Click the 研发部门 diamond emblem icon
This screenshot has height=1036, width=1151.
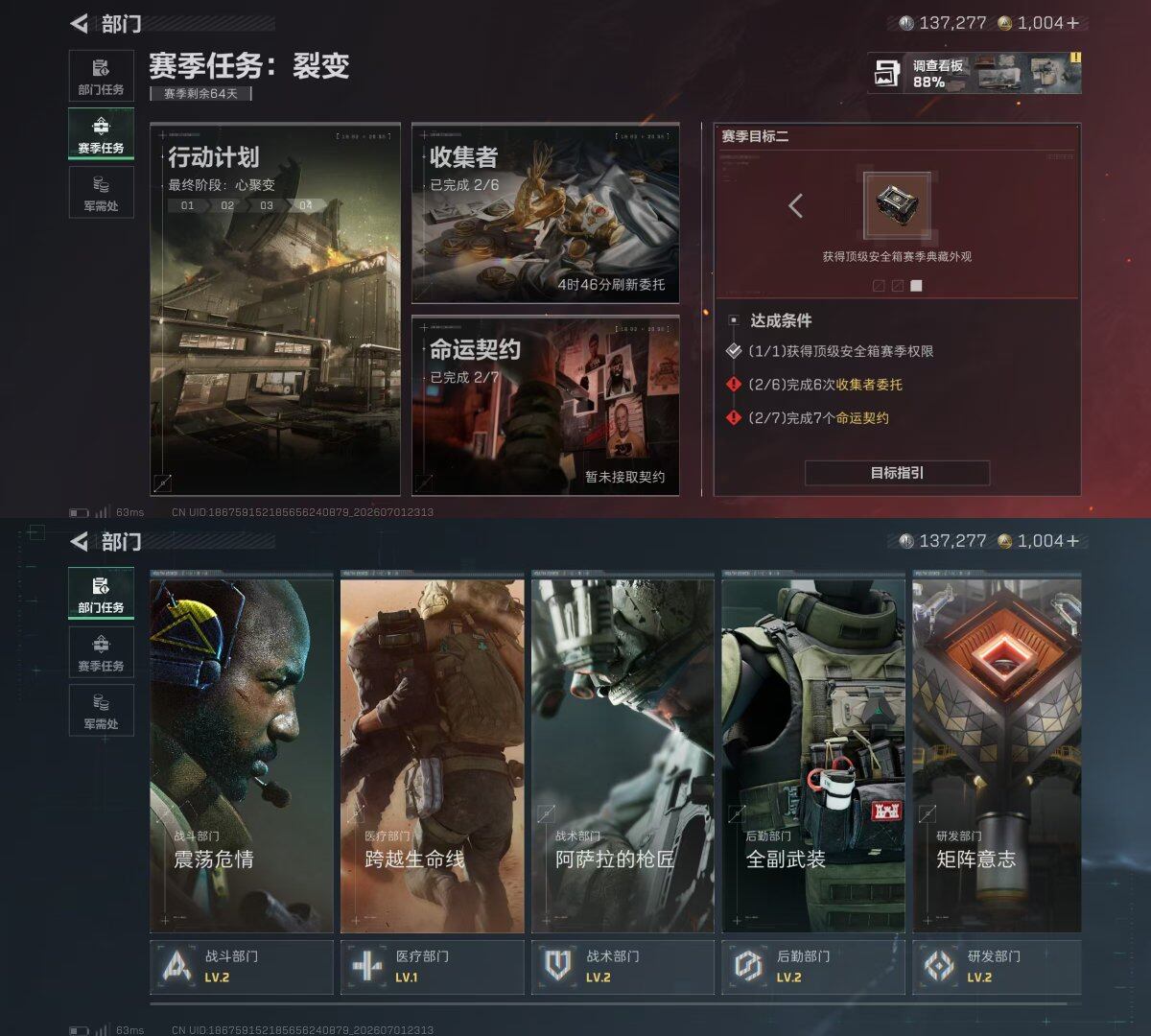(x=939, y=967)
